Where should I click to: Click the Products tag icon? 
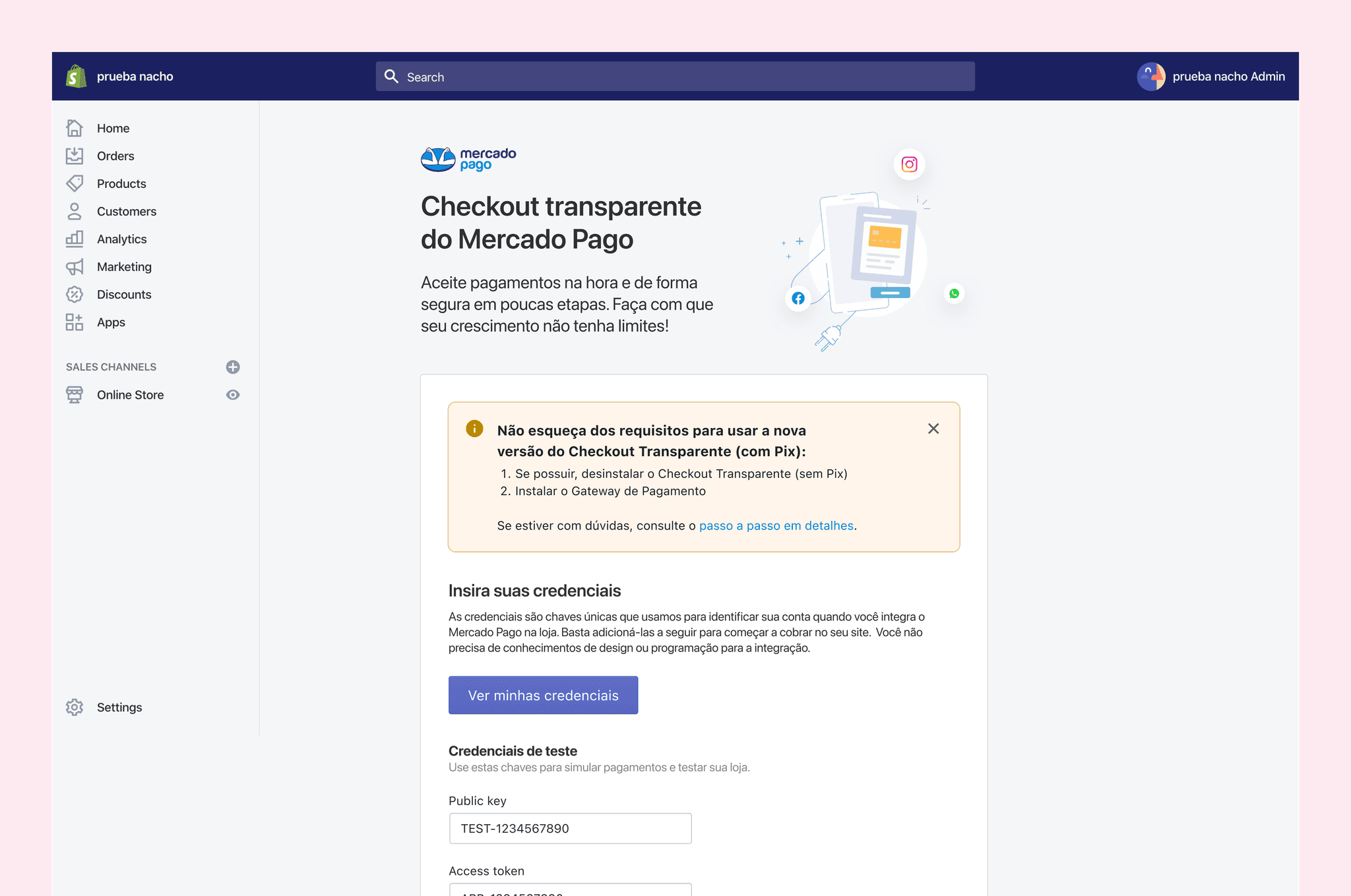point(75,183)
